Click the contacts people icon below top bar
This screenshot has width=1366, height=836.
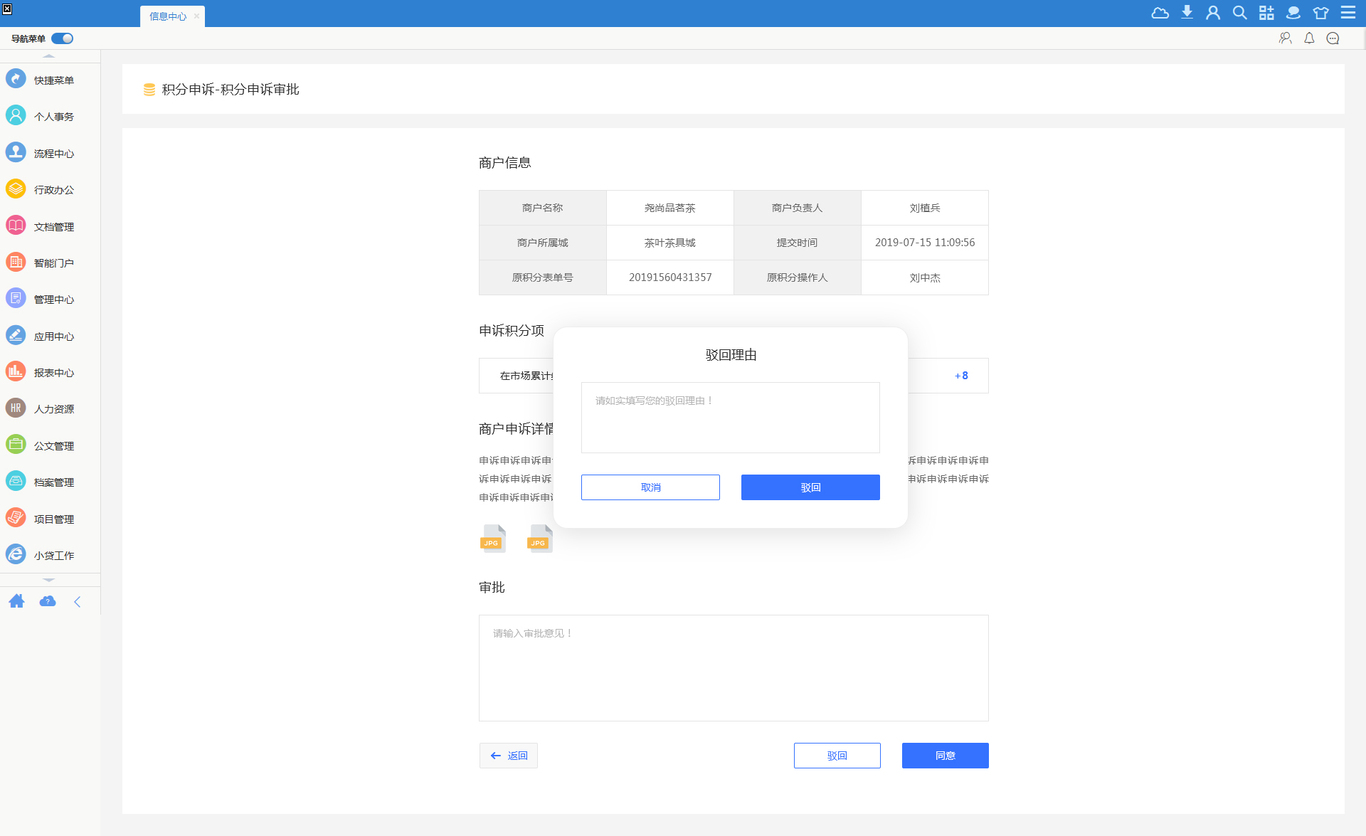coord(1285,38)
